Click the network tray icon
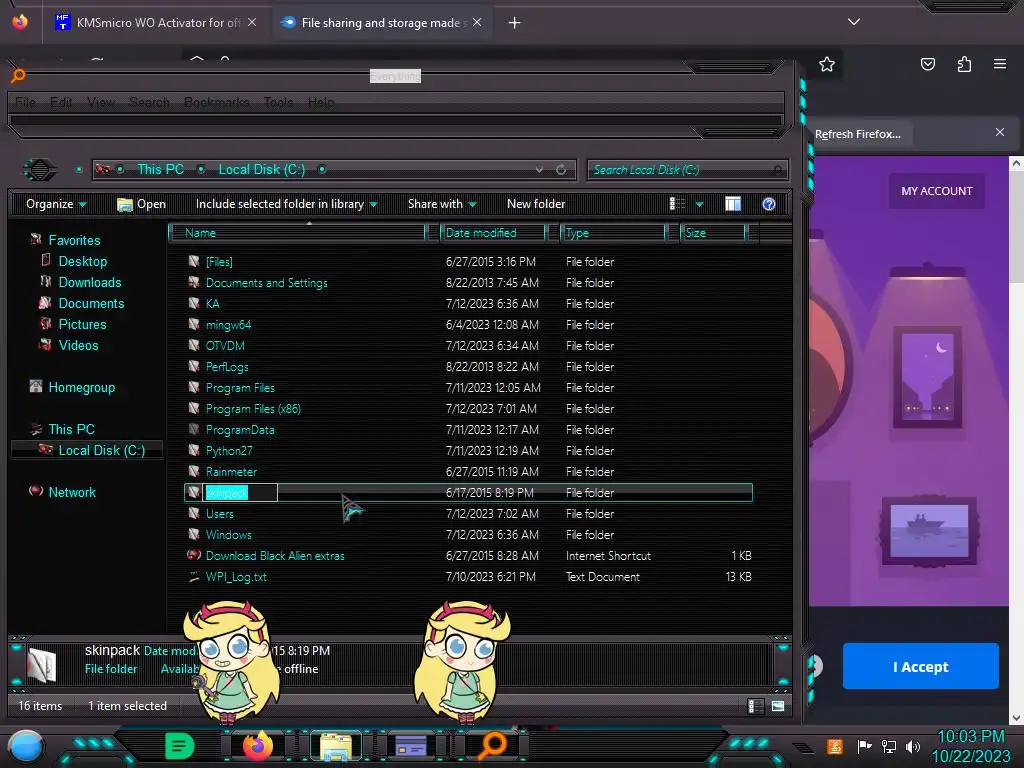The height and width of the screenshot is (768, 1024). pyautogui.click(x=889, y=746)
